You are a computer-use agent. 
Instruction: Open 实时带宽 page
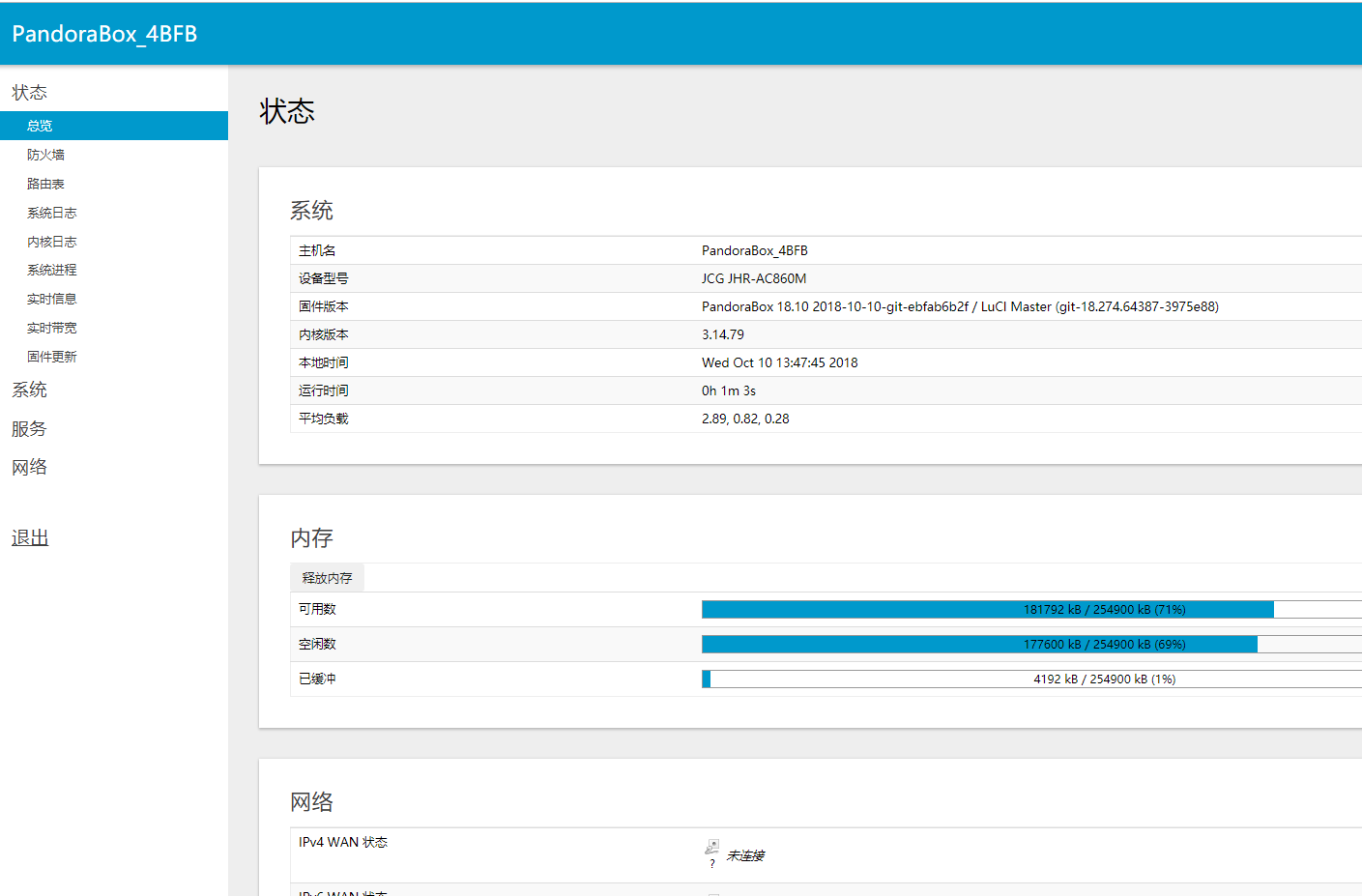pos(51,328)
